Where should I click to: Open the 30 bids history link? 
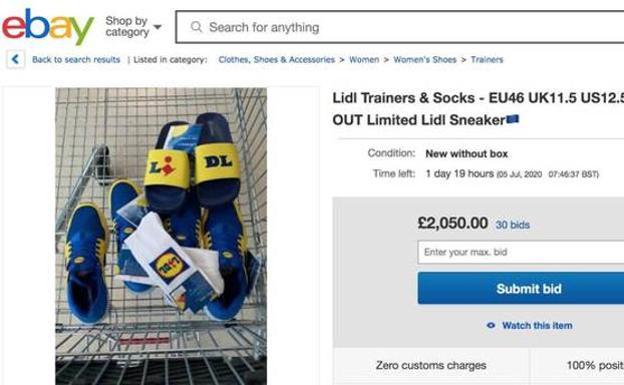(x=513, y=225)
